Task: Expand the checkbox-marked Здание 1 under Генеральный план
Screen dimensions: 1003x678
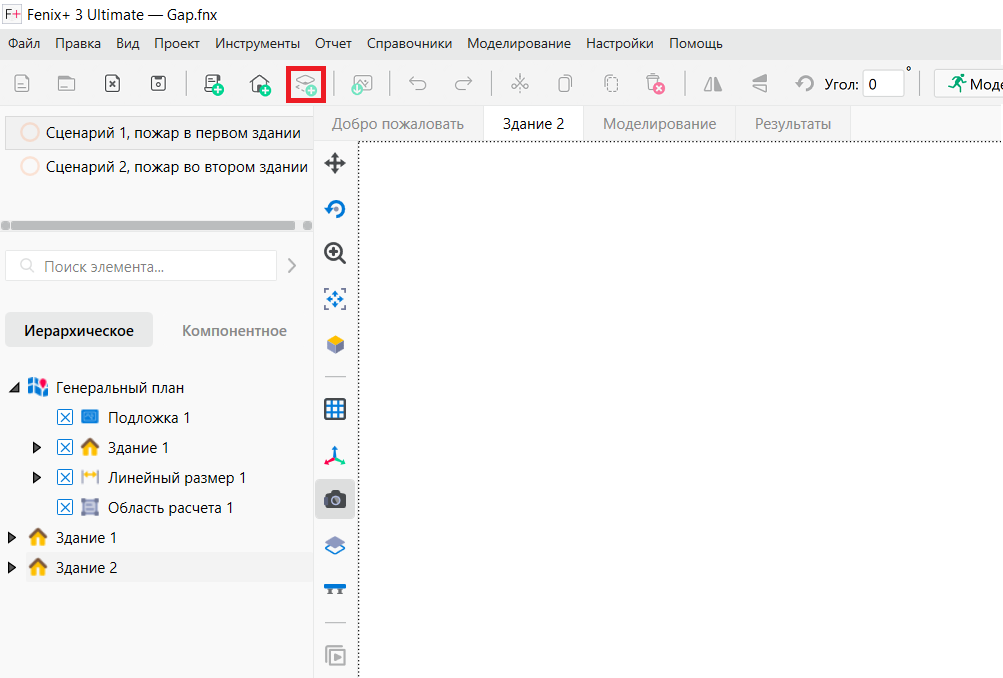Action: coord(37,448)
